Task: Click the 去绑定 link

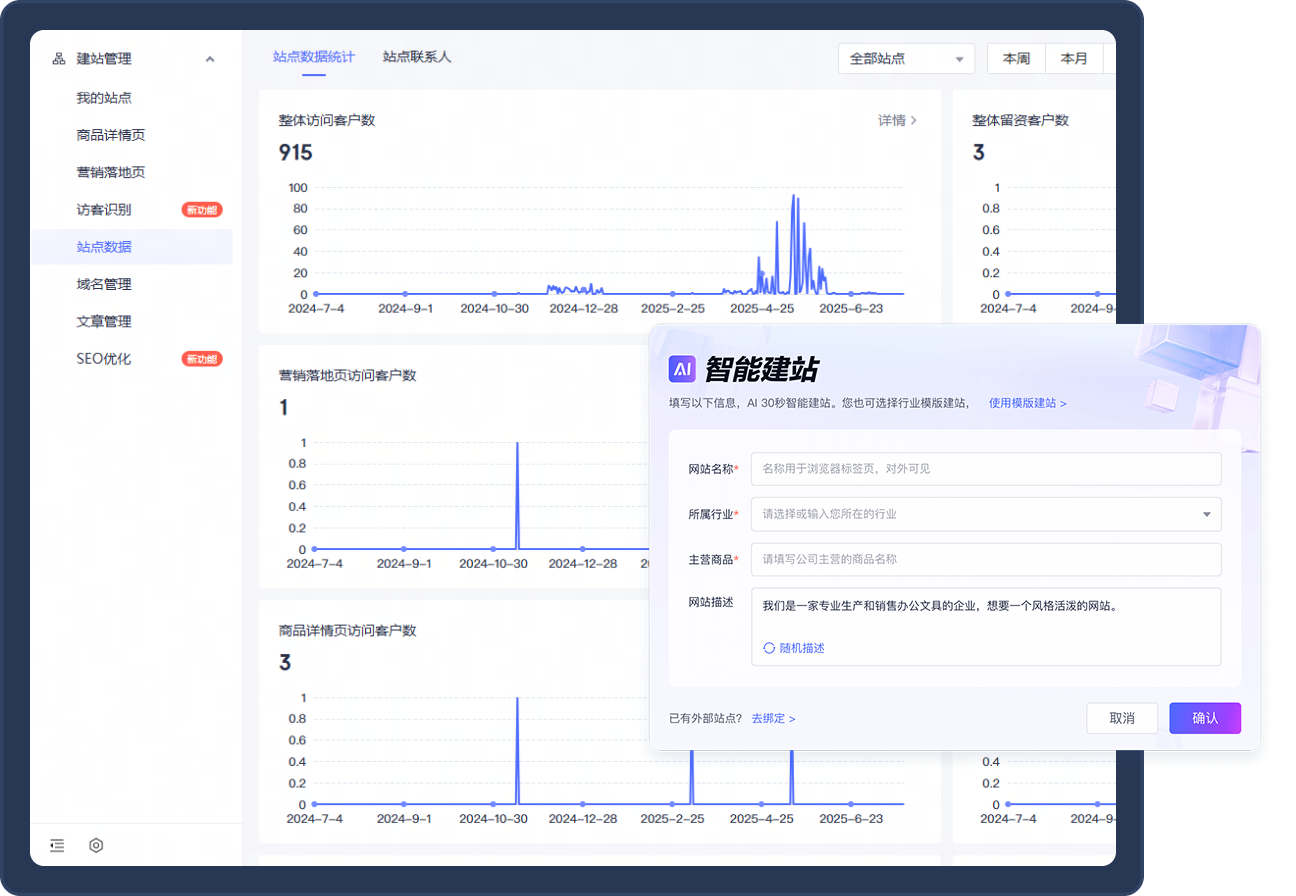Action: tap(773, 718)
